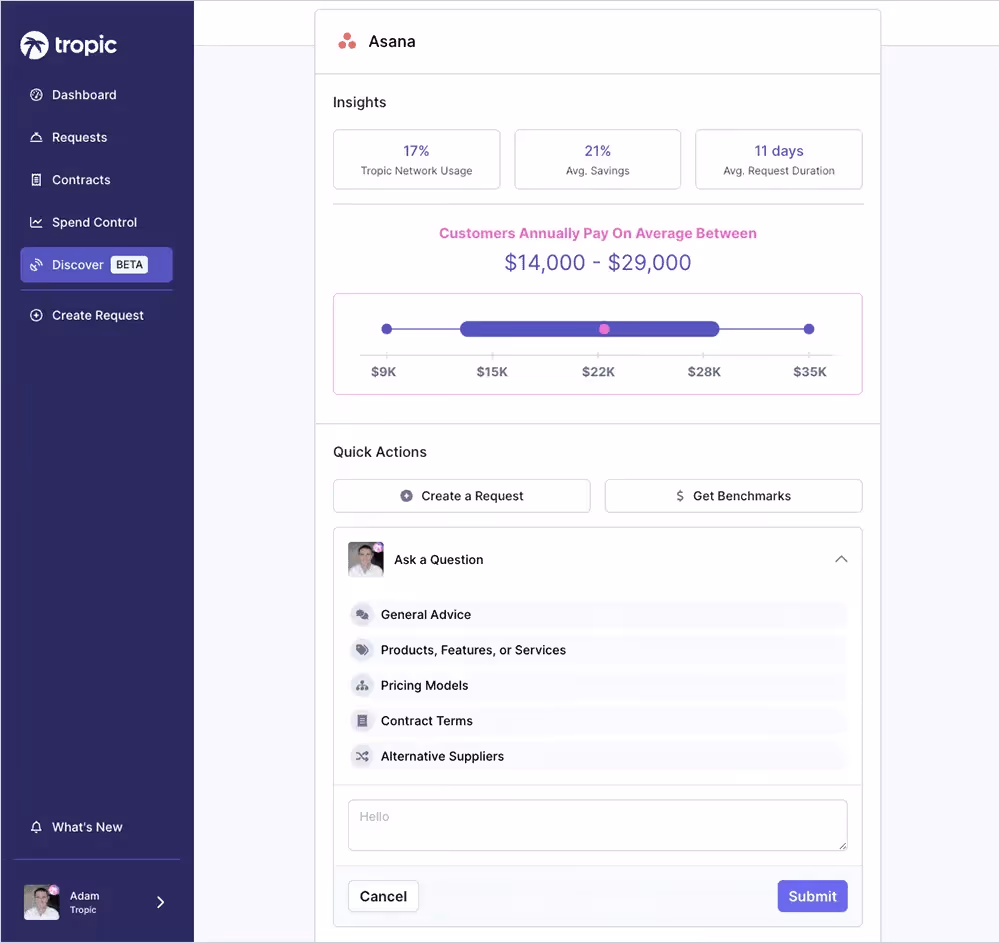Click Adam's profile photo in sidebar
The height and width of the screenshot is (943, 1000).
41,902
